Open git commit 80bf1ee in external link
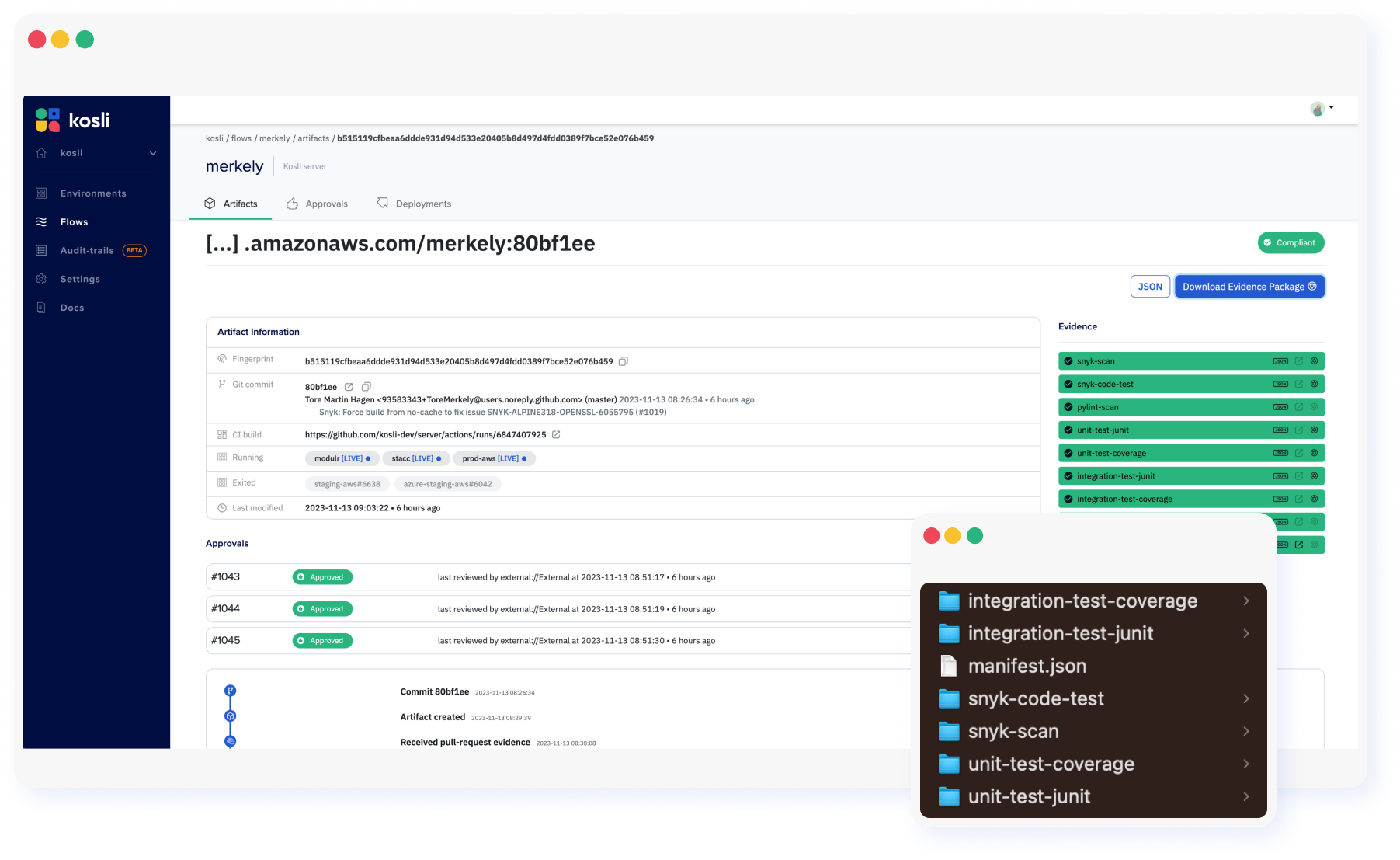Viewport: 1400px width, 860px height. tap(349, 387)
